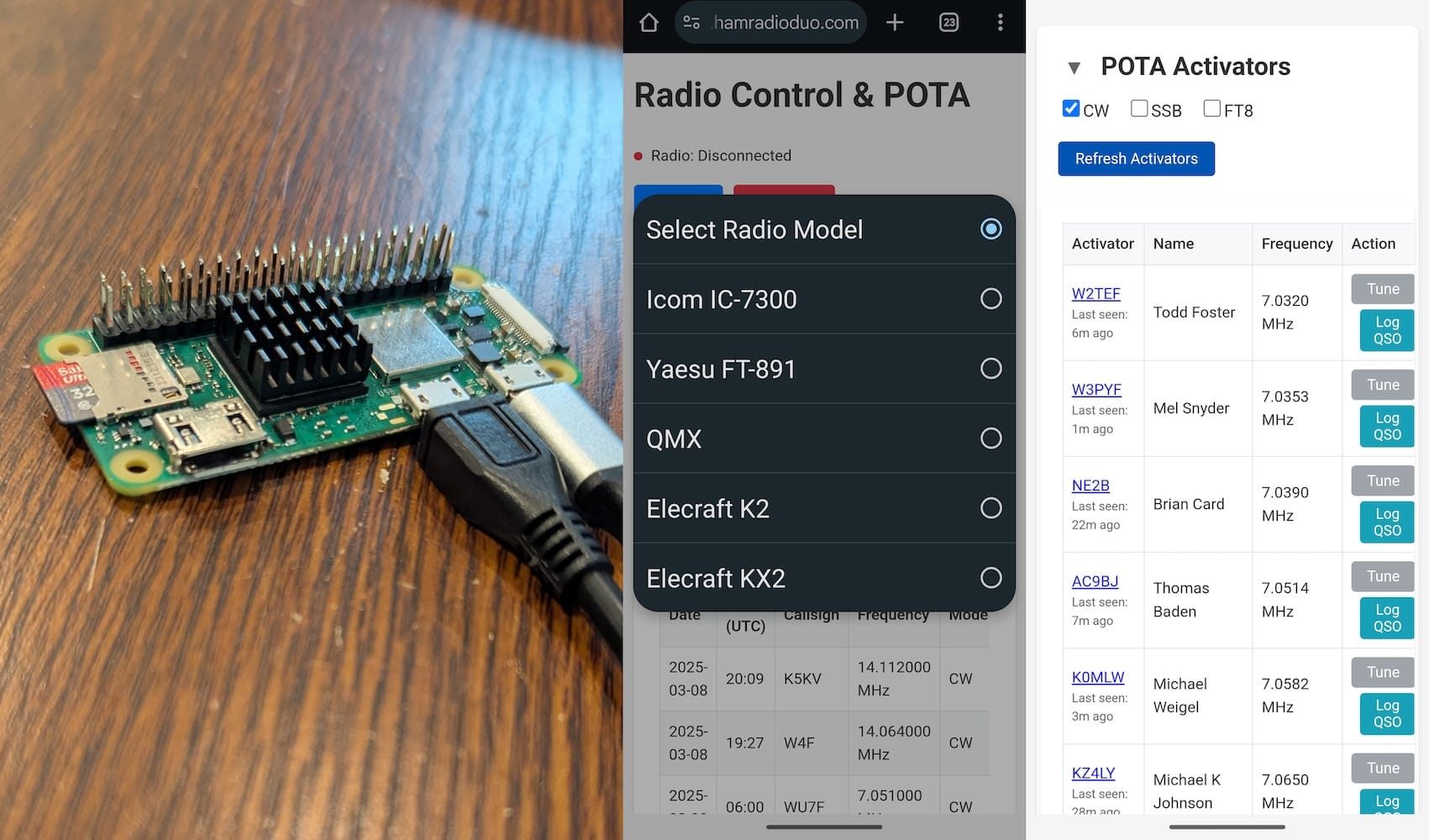The height and width of the screenshot is (840, 1429).
Task: Enable the FT8 mode checkbox
Action: pos(1211,108)
